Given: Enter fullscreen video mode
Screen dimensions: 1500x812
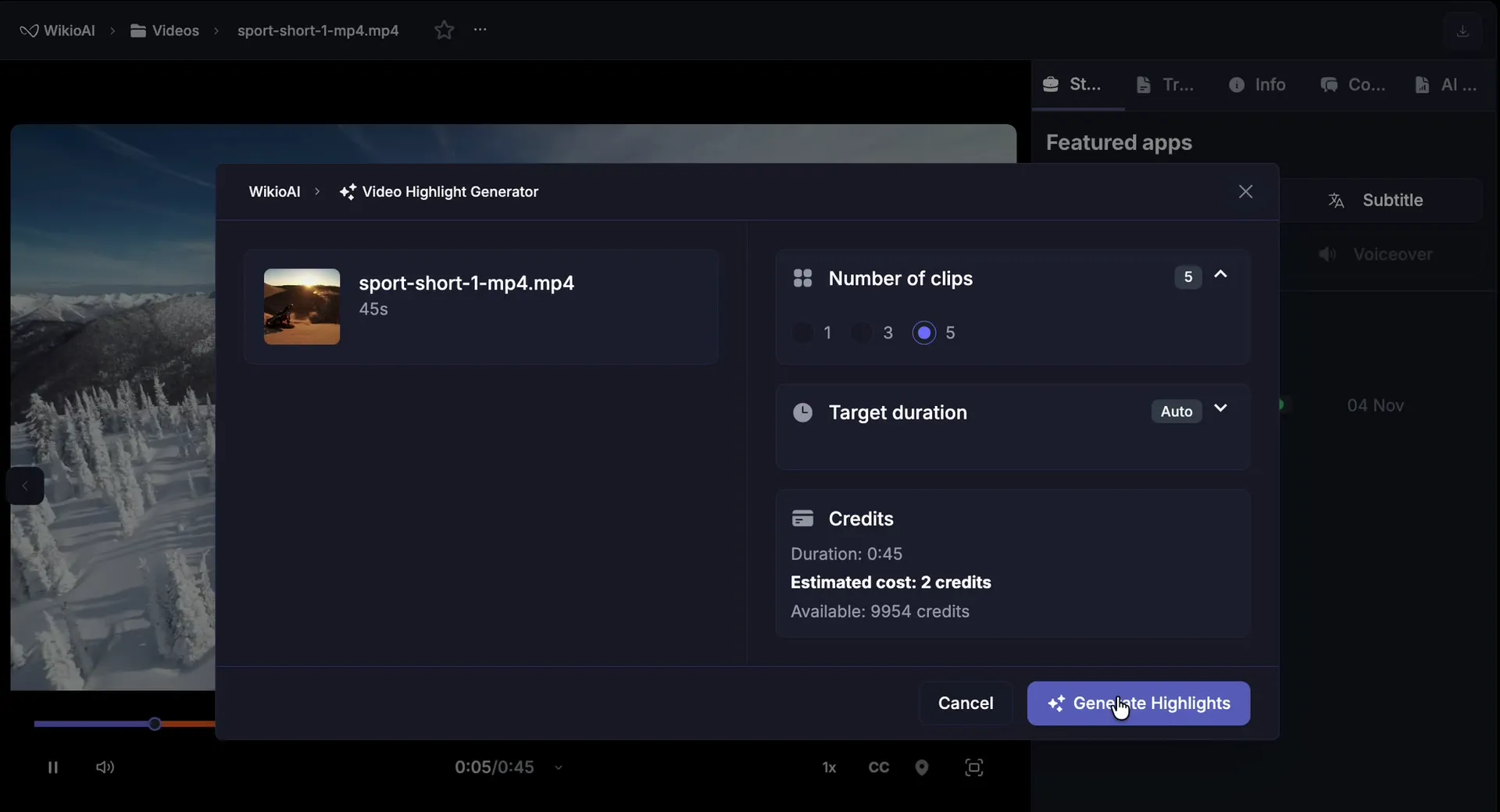Looking at the screenshot, I should click(973, 767).
